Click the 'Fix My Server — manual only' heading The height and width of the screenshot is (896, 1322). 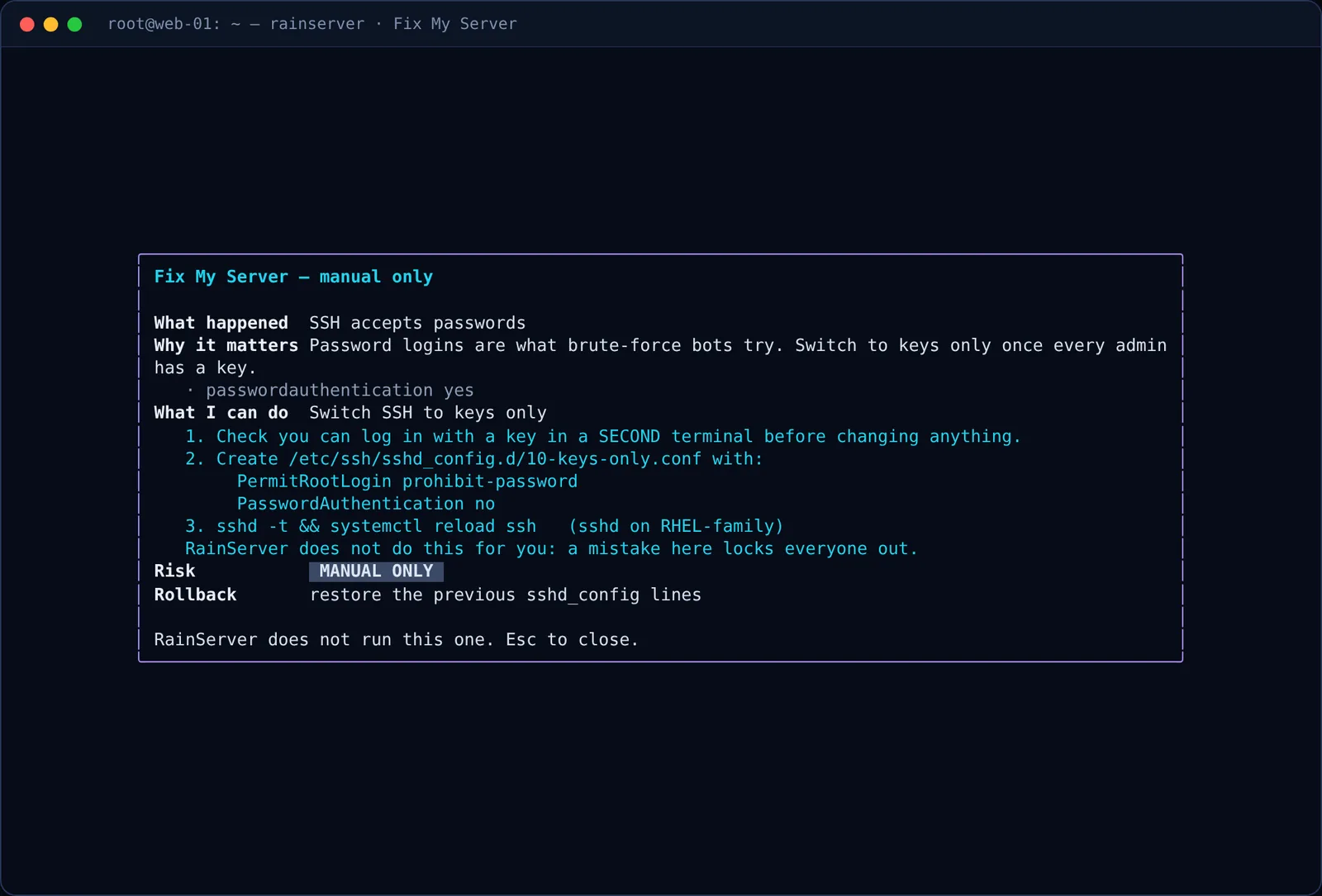(x=293, y=277)
